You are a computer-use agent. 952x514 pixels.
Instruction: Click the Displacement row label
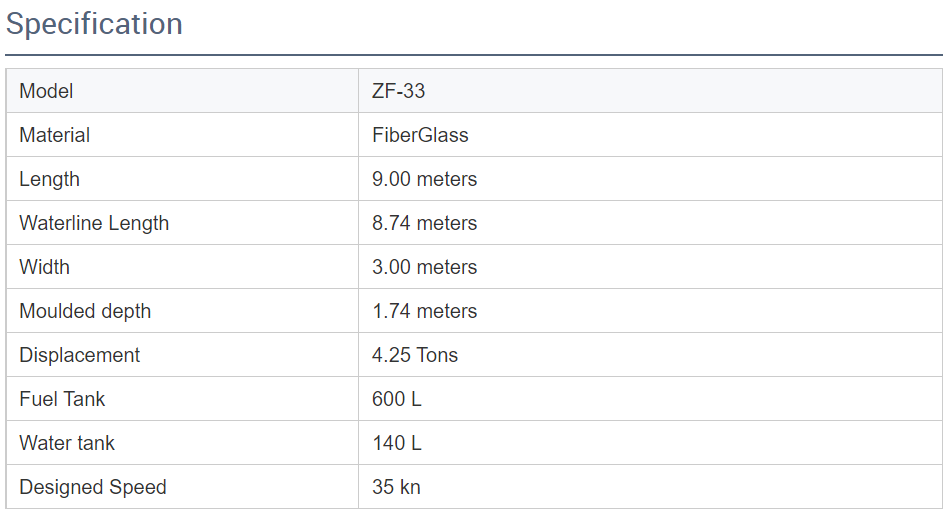pyautogui.click(x=80, y=355)
